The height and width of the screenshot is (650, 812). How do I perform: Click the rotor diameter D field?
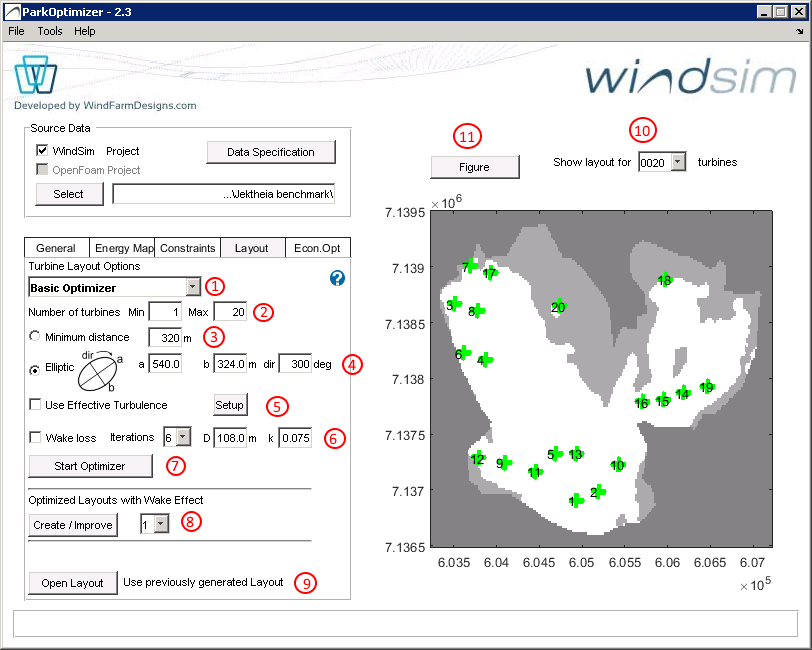(230, 438)
